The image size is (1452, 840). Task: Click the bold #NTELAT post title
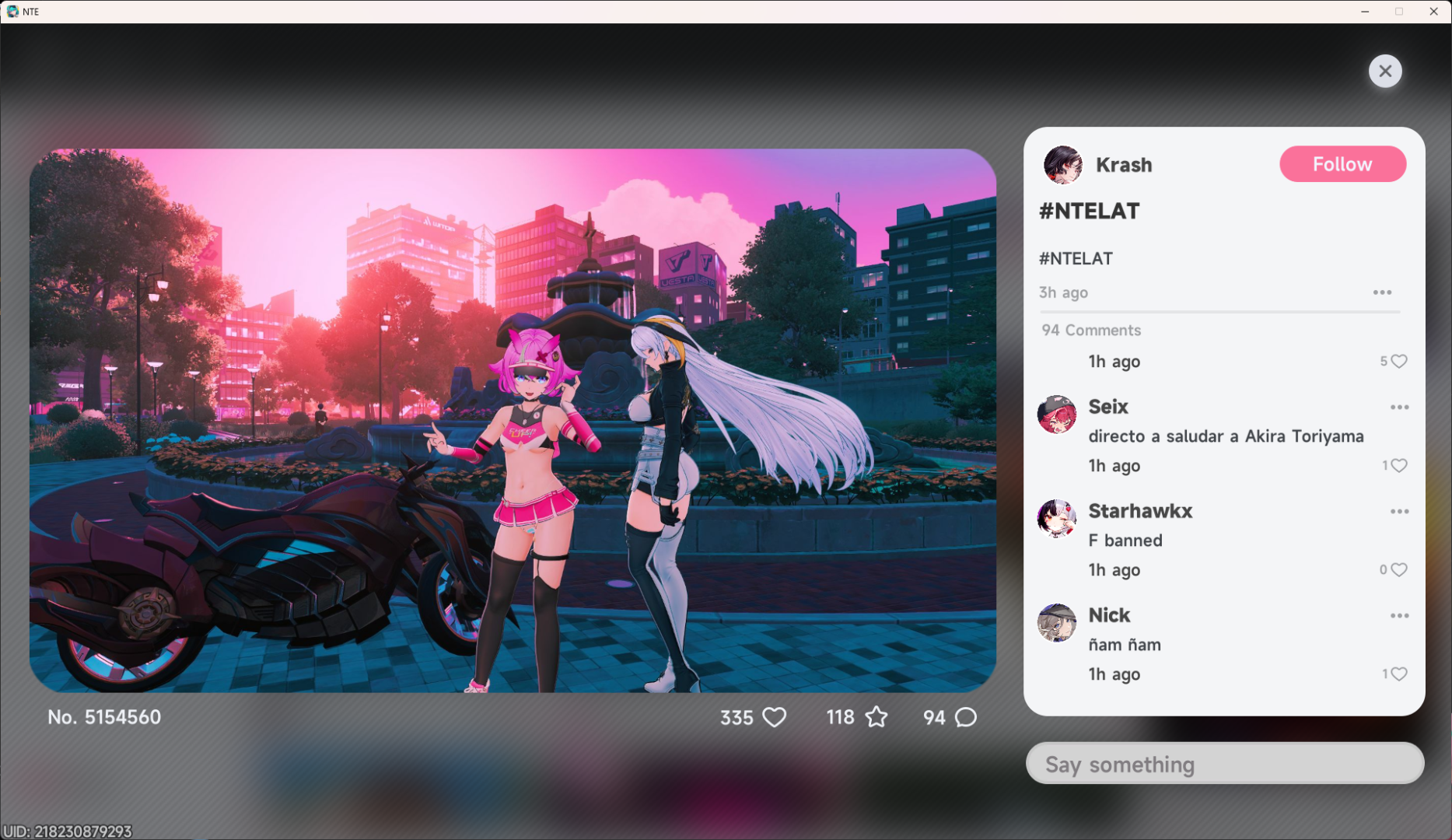[1090, 211]
